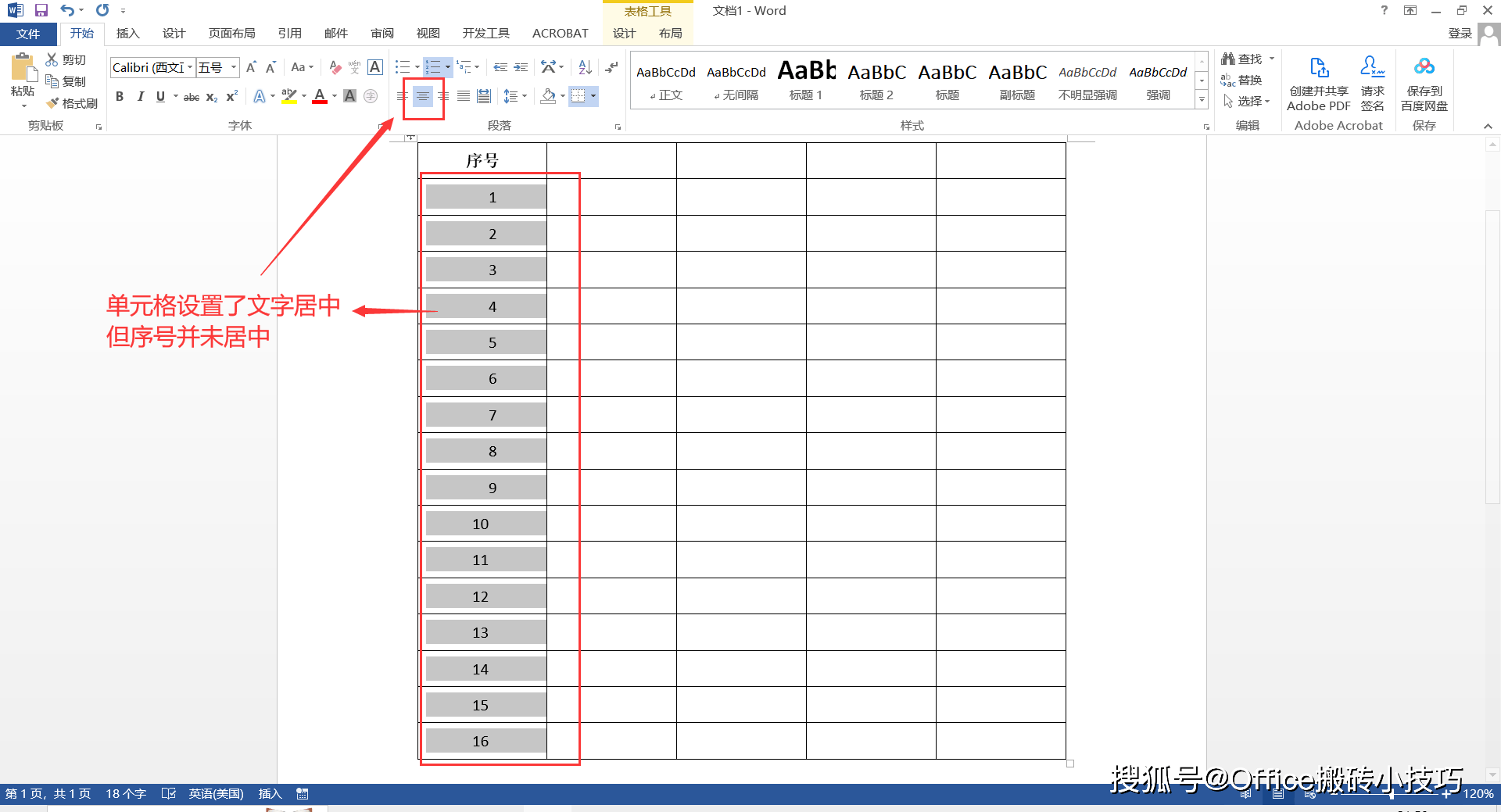Click the Bullets list icon
This screenshot has height=812, width=1501.
pyautogui.click(x=403, y=67)
